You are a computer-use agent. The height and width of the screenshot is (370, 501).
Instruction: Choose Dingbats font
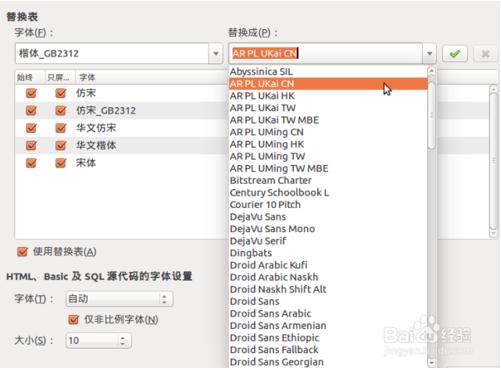pos(328,253)
